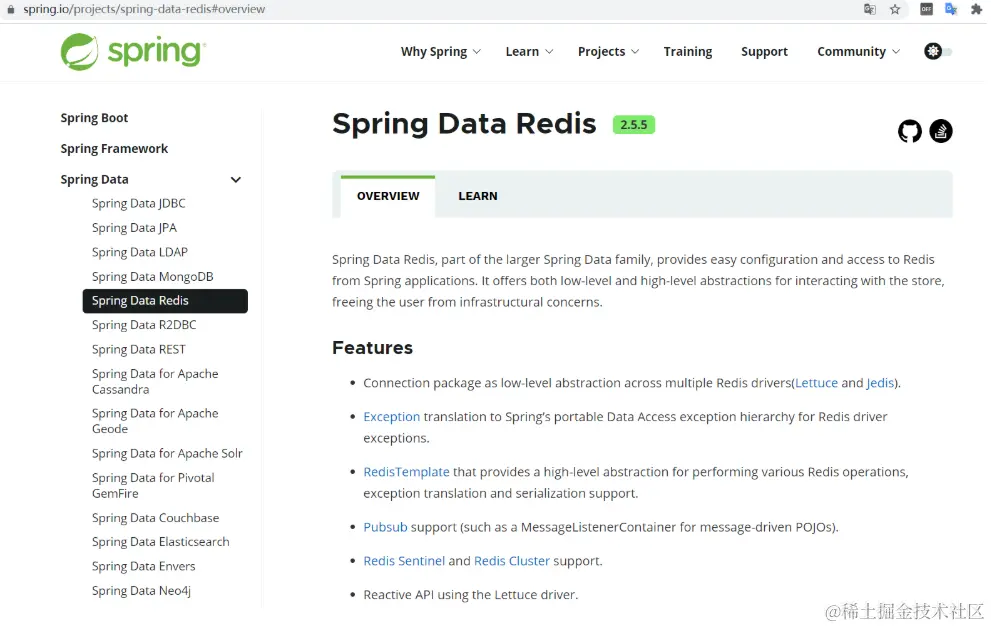Click the Google Translate extension icon

pos(951,9)
